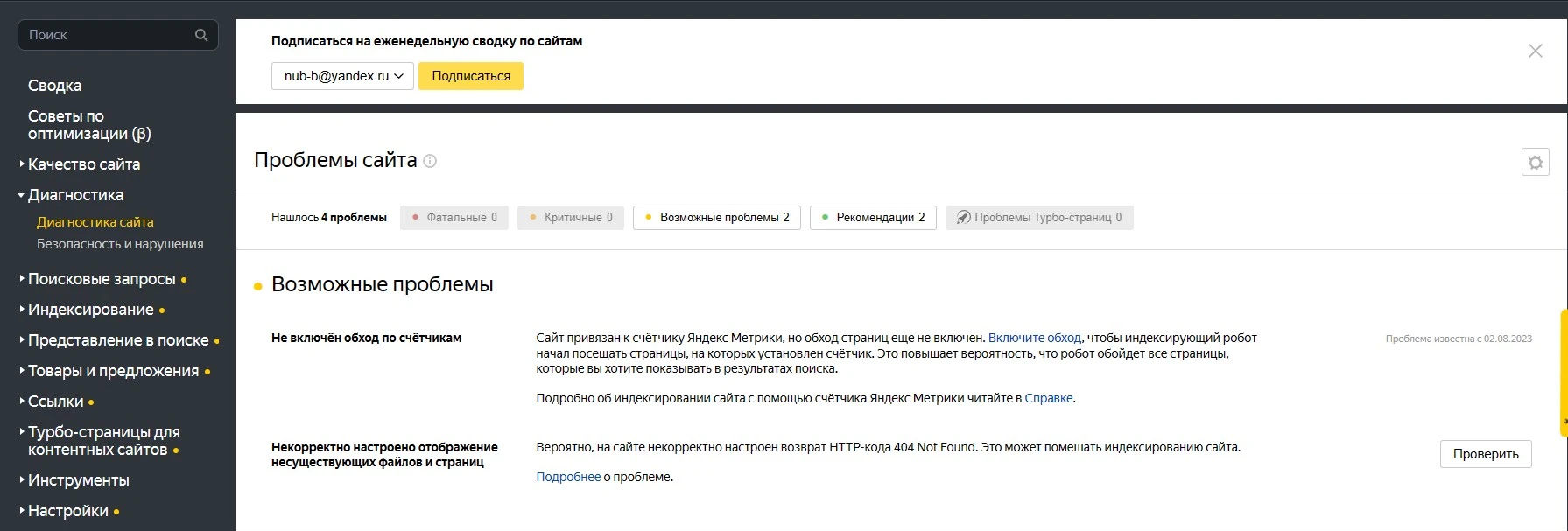1568x531 pixels.
Task: Click Некорректно настроено отображение problem title
Action: pyautogui.click(x=384, y=454)
